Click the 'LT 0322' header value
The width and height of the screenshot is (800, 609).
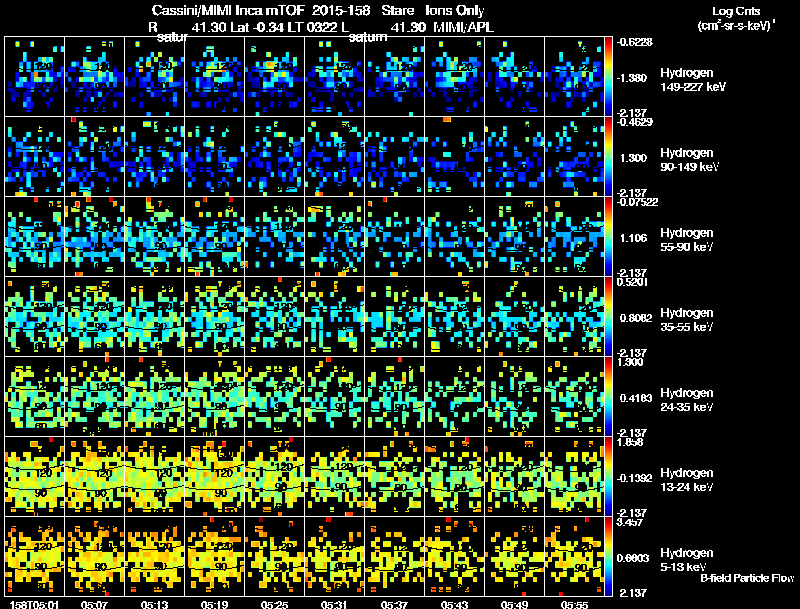tap(310, 27)
